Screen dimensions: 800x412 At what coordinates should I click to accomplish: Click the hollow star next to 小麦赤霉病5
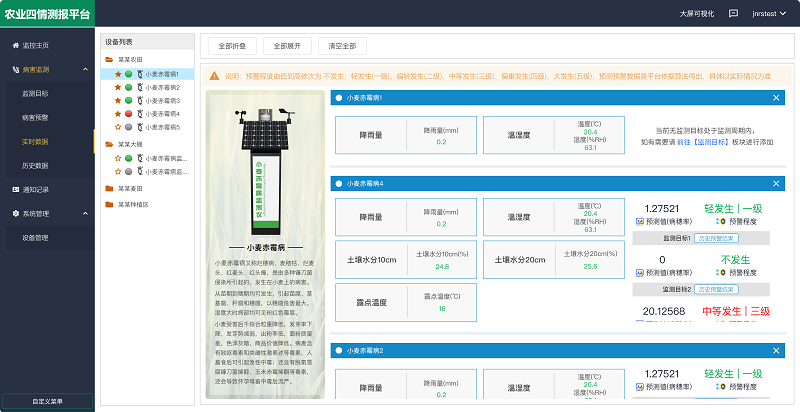pyautogui.click(x=118, y=127)
